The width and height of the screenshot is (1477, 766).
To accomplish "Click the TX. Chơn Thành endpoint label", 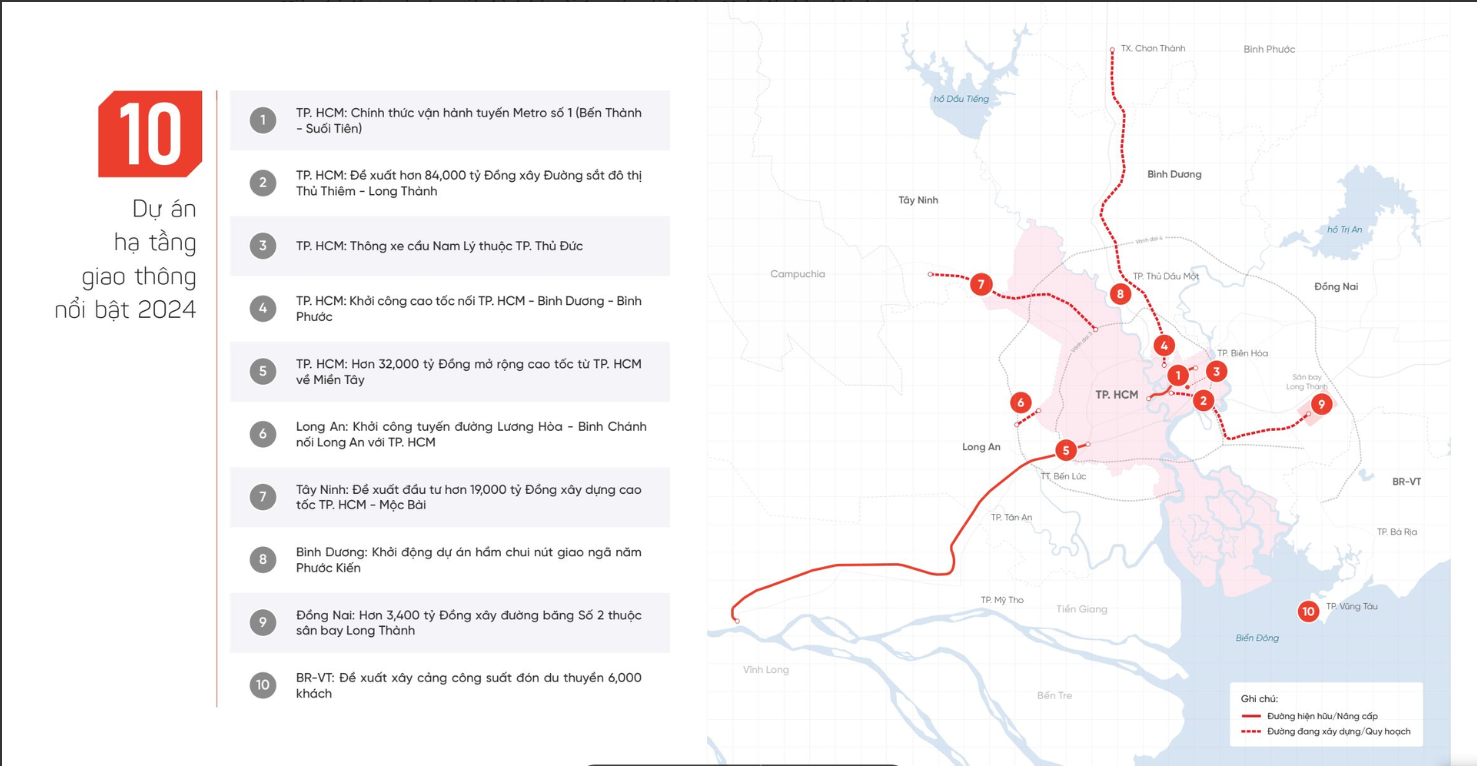I will pos(1152,48).
